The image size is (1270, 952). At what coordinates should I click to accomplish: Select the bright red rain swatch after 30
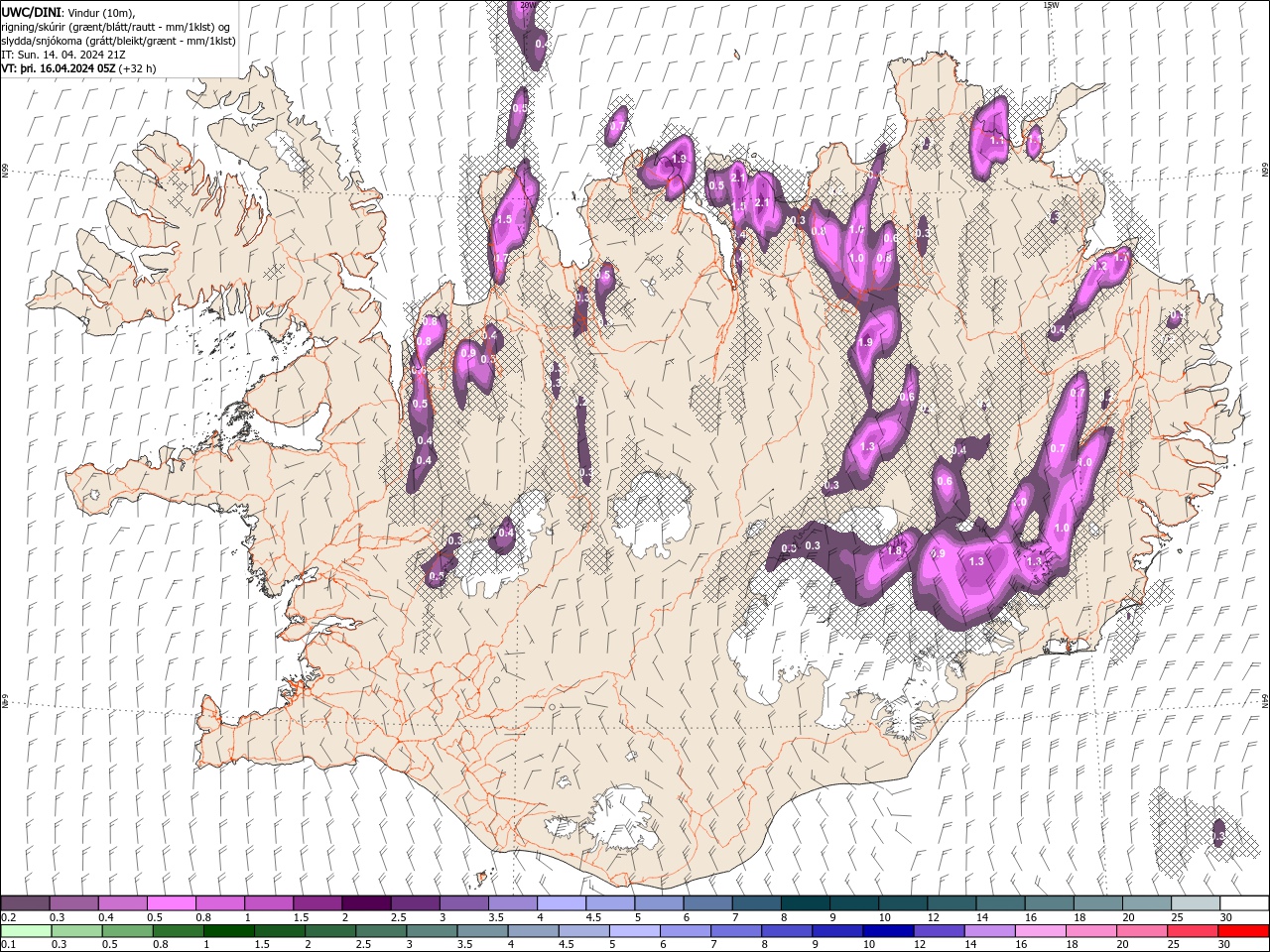click(x=1244, y=931)
